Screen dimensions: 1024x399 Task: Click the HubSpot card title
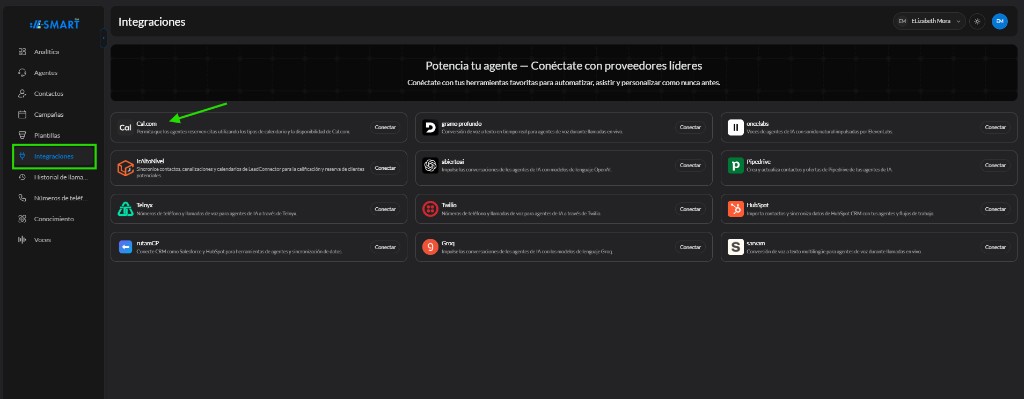(757, 205)
